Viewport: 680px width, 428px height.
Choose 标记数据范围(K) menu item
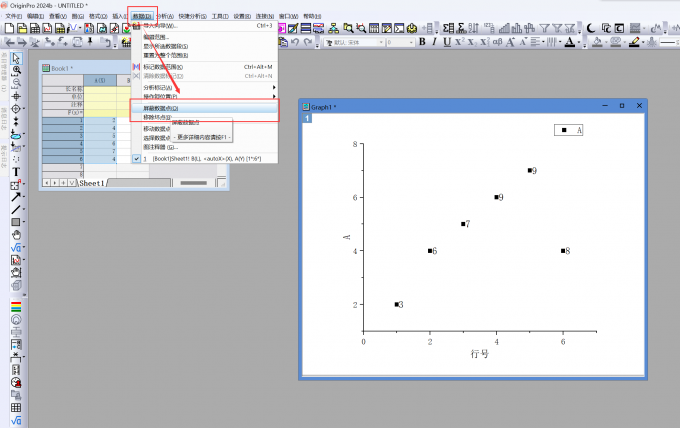(x=204, y=67)
